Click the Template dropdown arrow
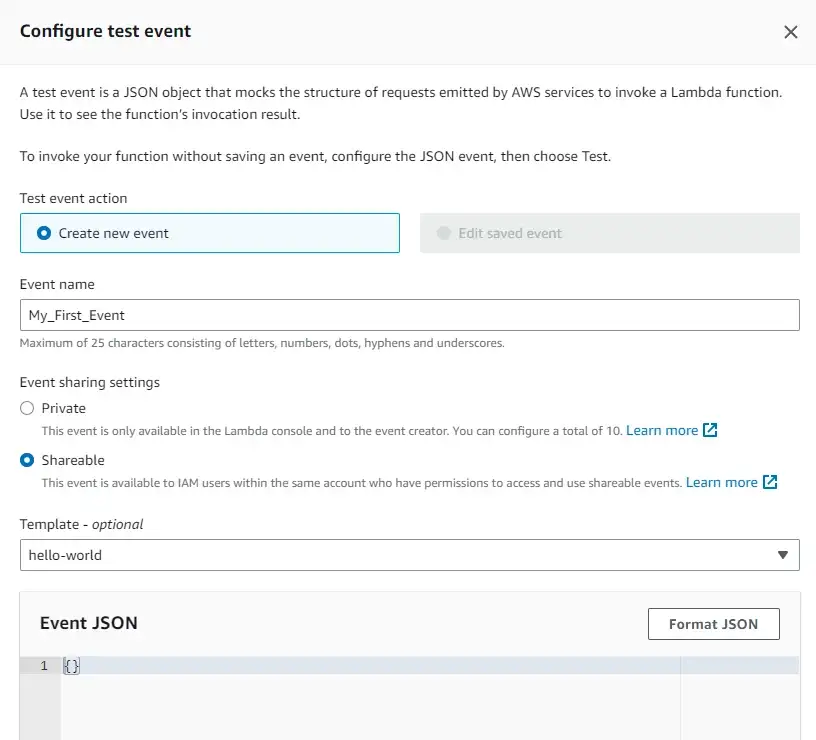 (782, 555)
